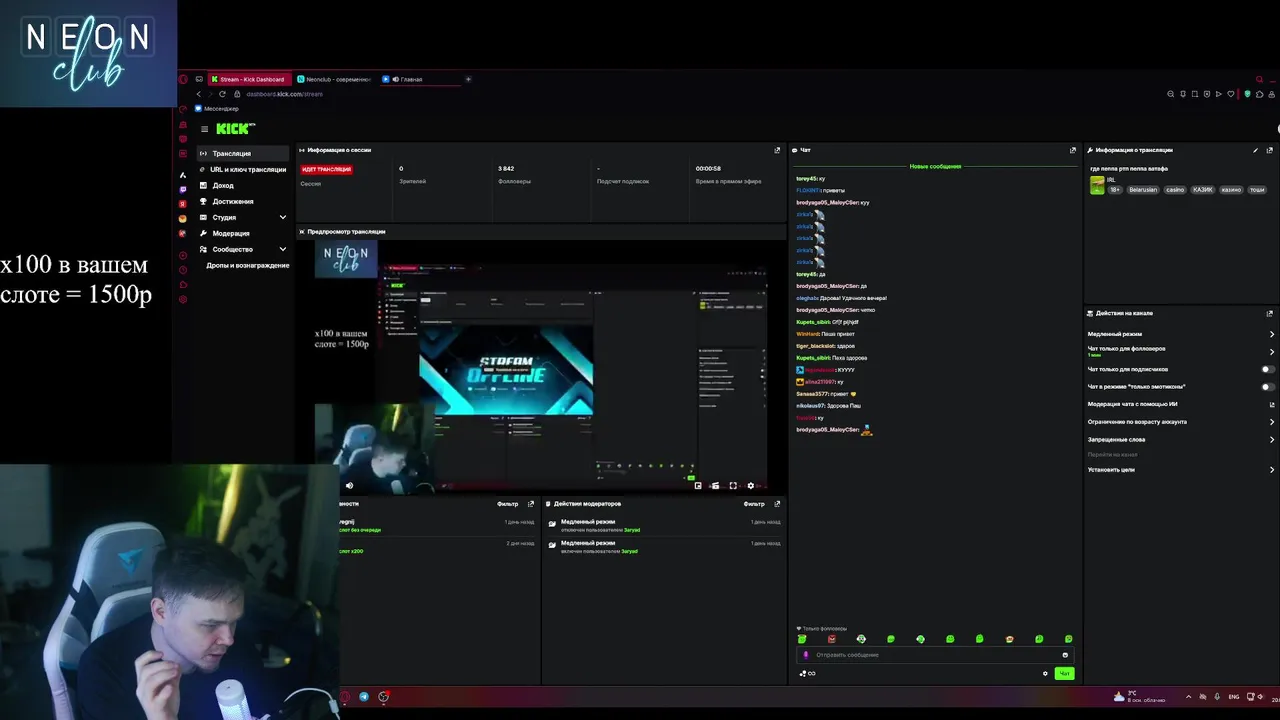The image size is (1280, 720).
Task: Open Фильтр in moderator actions panel
Action: 754,504
